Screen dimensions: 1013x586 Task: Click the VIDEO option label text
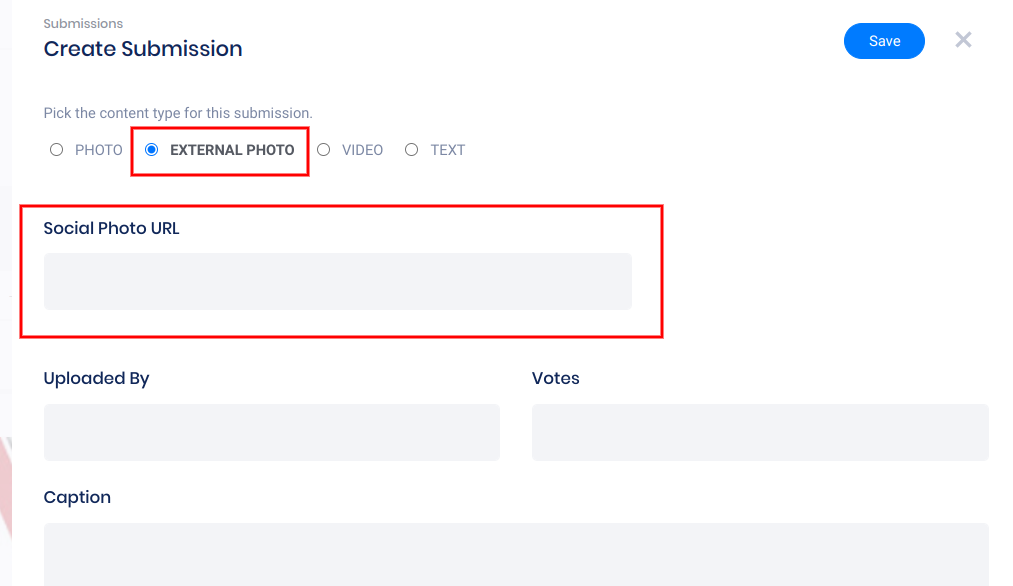pos(362,150)
